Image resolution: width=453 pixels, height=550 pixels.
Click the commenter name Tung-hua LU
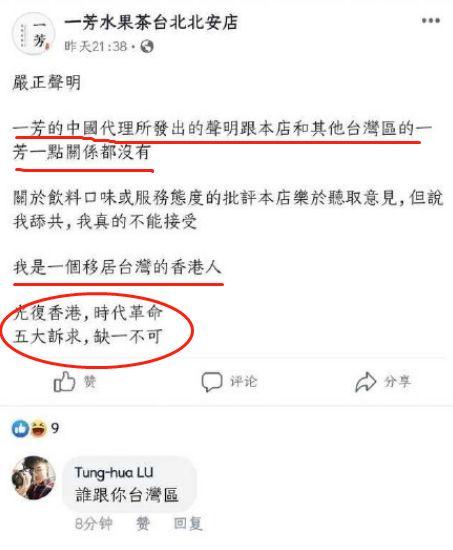114,472
